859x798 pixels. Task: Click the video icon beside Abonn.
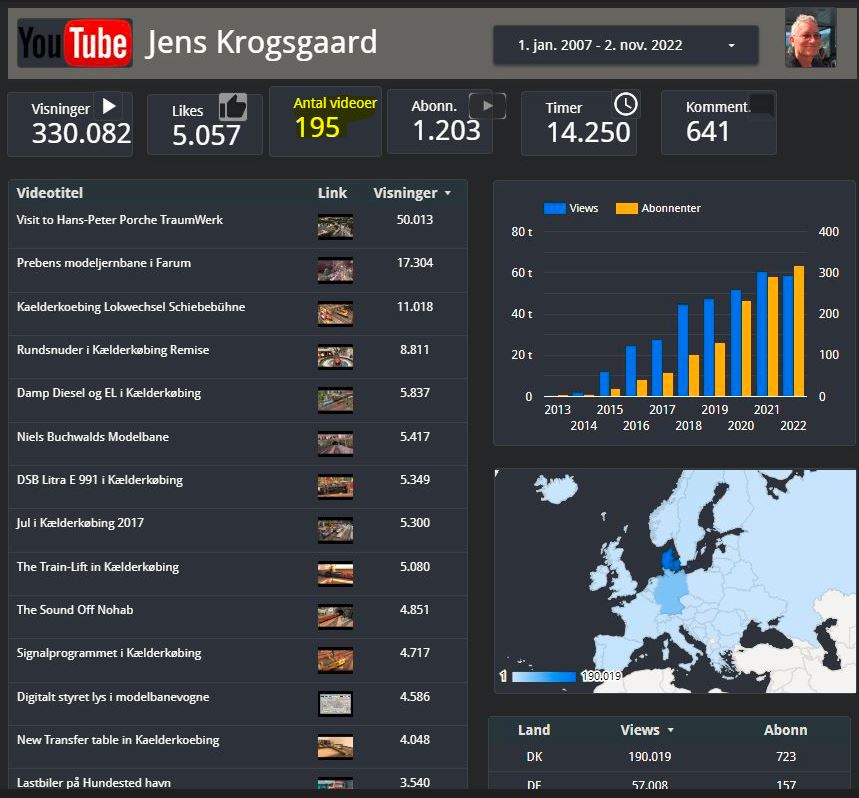487,106
